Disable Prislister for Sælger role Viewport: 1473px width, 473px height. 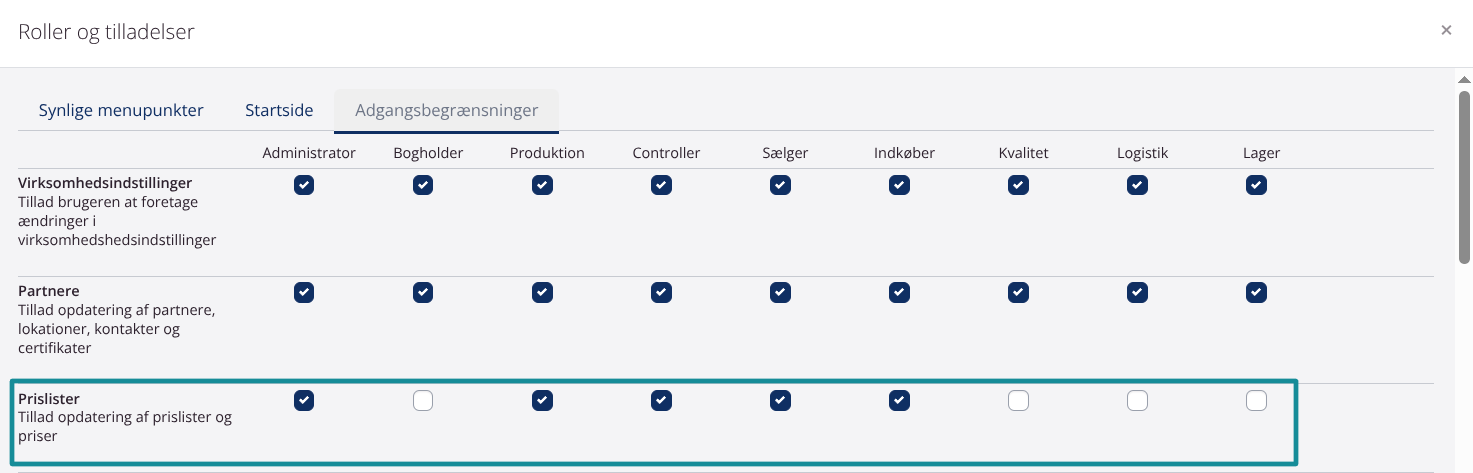point(780,401)
